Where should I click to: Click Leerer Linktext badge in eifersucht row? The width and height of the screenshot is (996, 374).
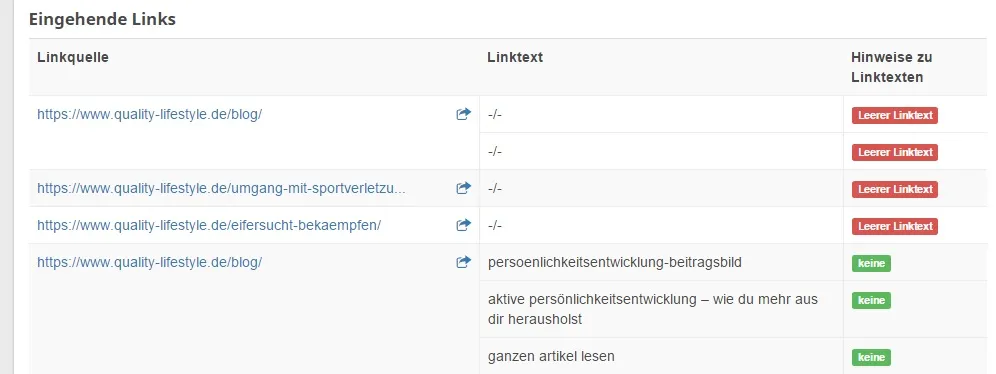coord(894,226)
